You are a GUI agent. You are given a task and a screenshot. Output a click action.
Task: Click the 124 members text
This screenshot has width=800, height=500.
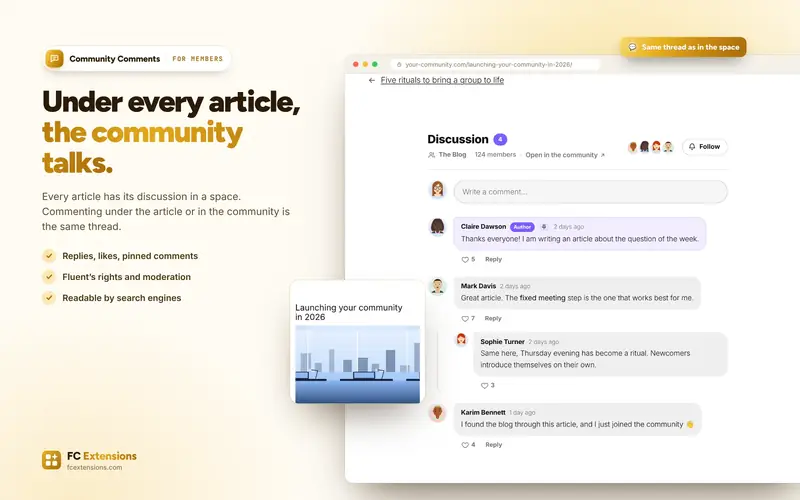495,155
